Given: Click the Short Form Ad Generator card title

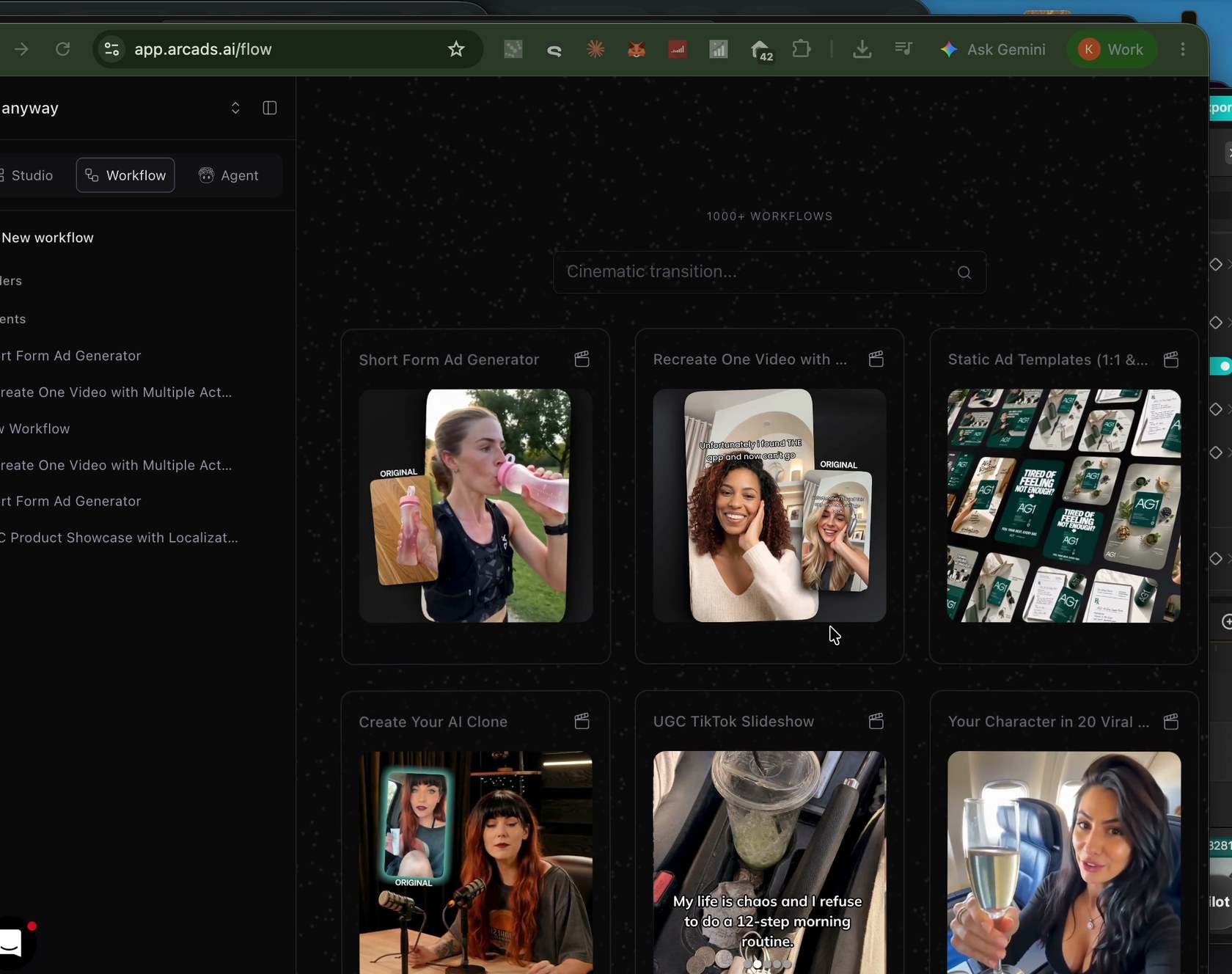Looking at the screenshot, I should [449, 359].
